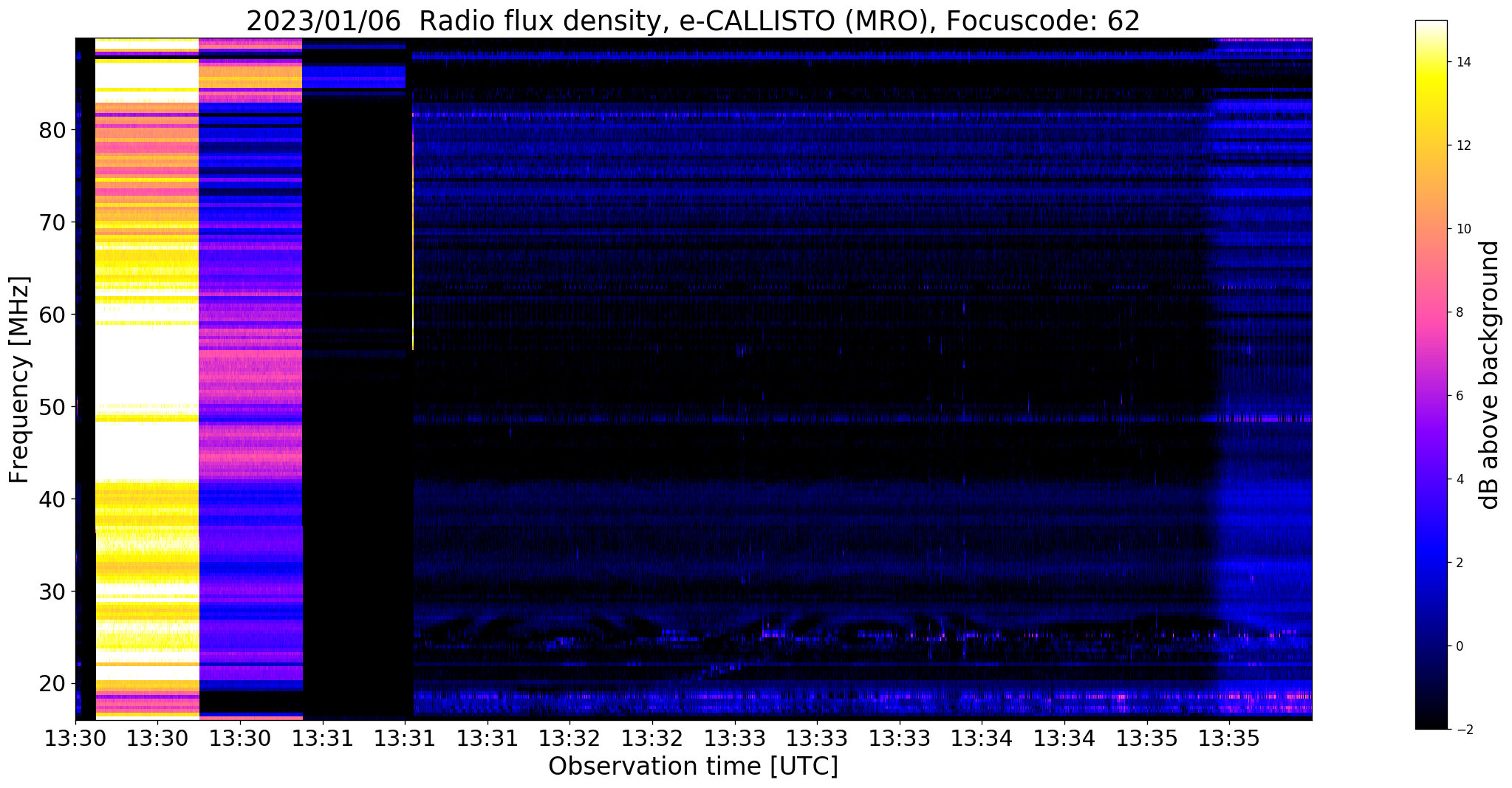Click the colorbar tick value 4
The height and width of the screenshot is (788, 1512).
tap(1459, 479)
